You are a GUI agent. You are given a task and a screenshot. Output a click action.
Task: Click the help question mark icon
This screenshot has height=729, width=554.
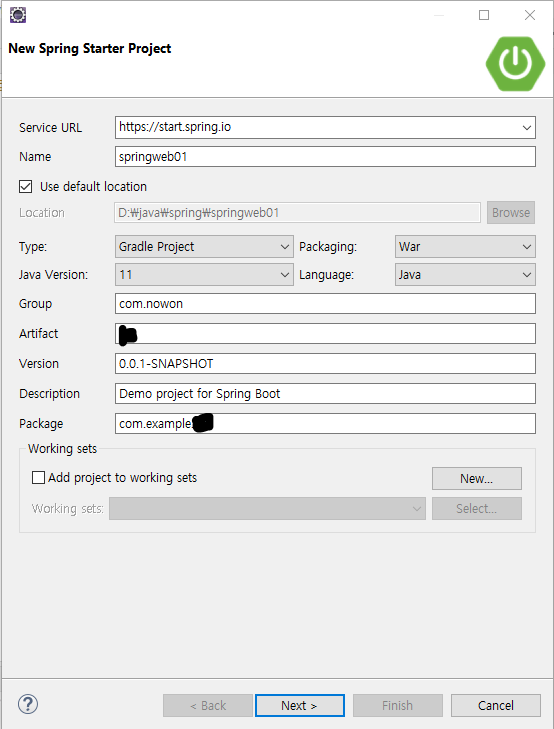28,704
